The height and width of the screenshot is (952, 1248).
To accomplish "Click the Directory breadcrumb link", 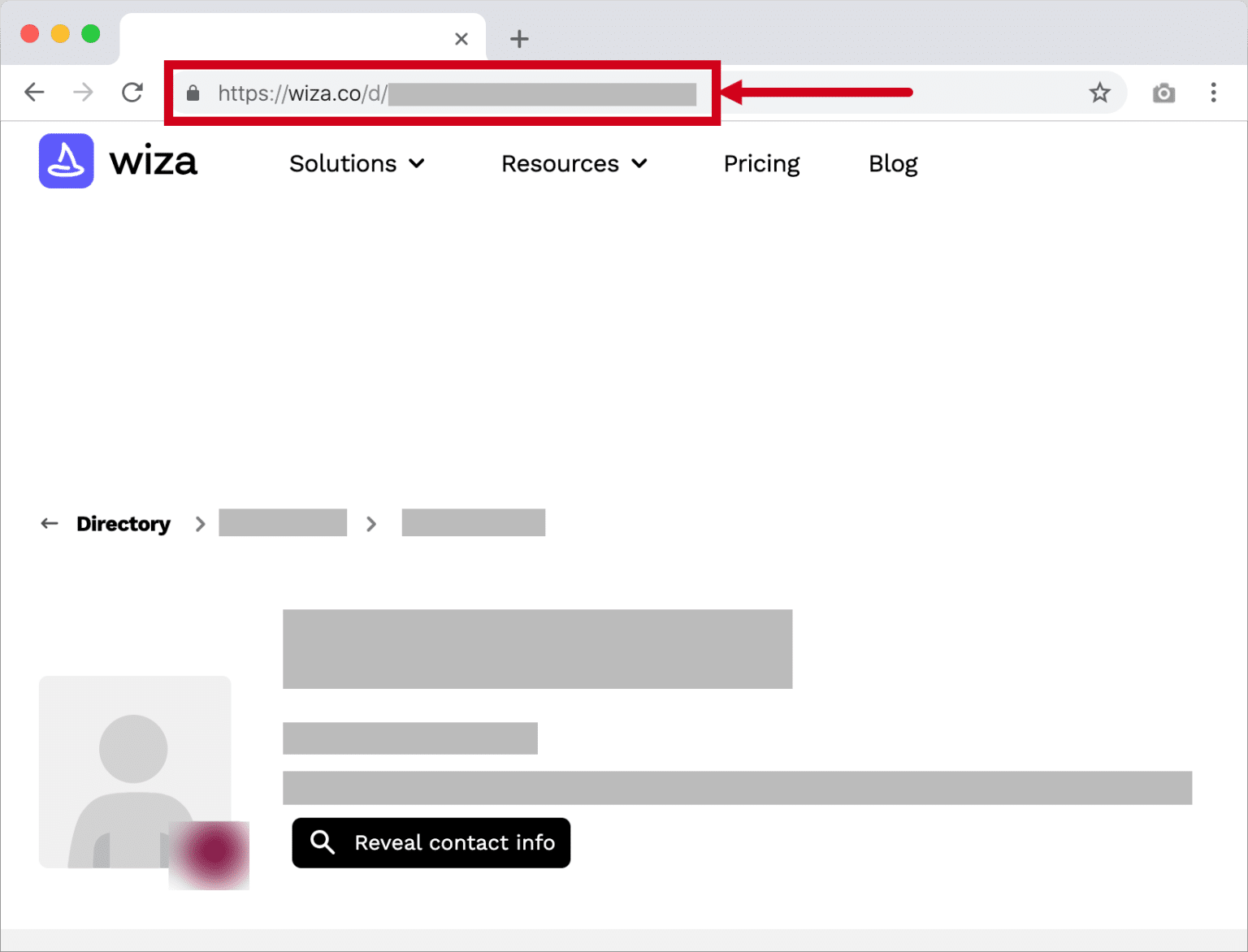I will coord(123,523).
